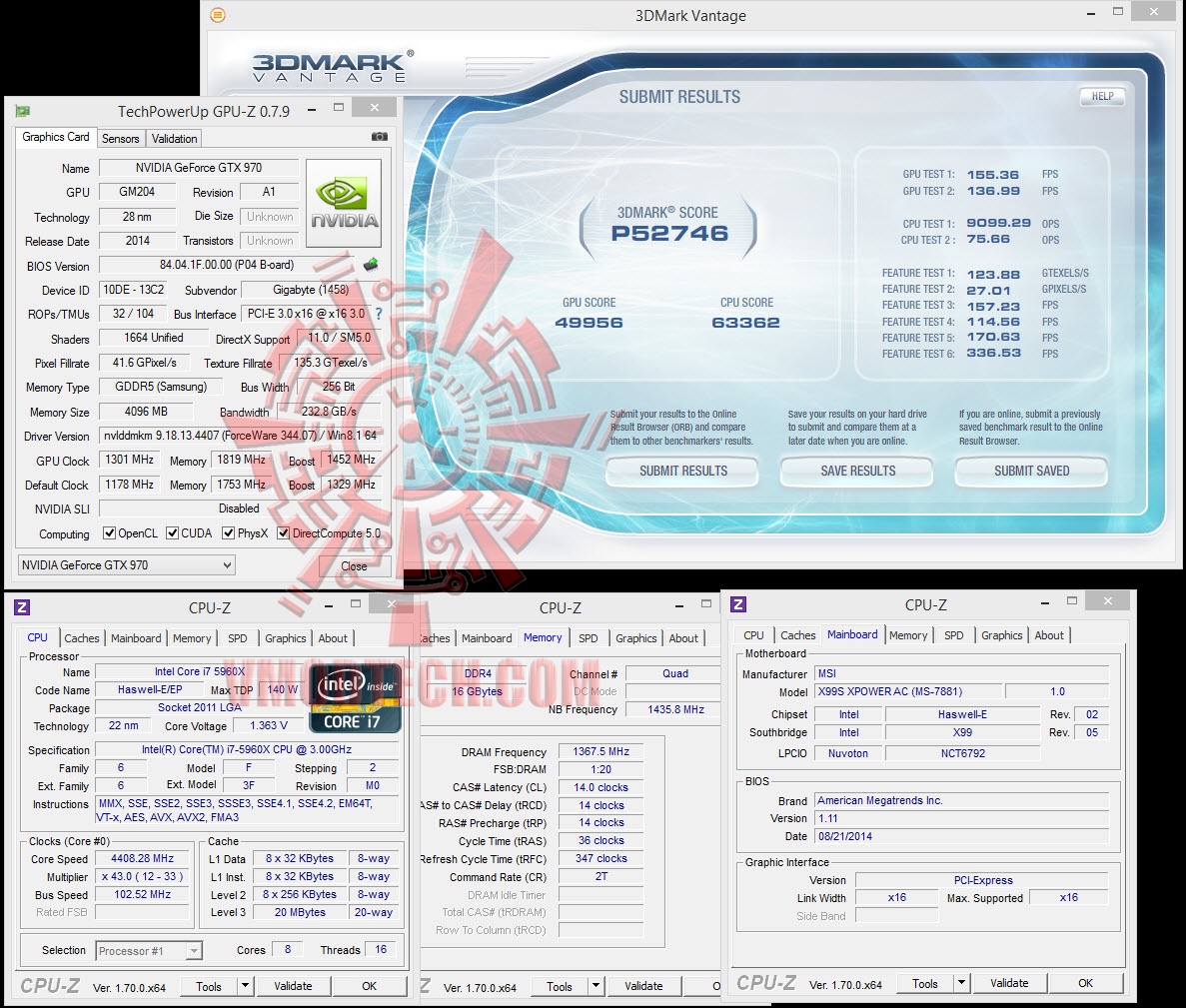
Task: Open Caches tab in left CPU-Z window
Action: coord(82,638)
